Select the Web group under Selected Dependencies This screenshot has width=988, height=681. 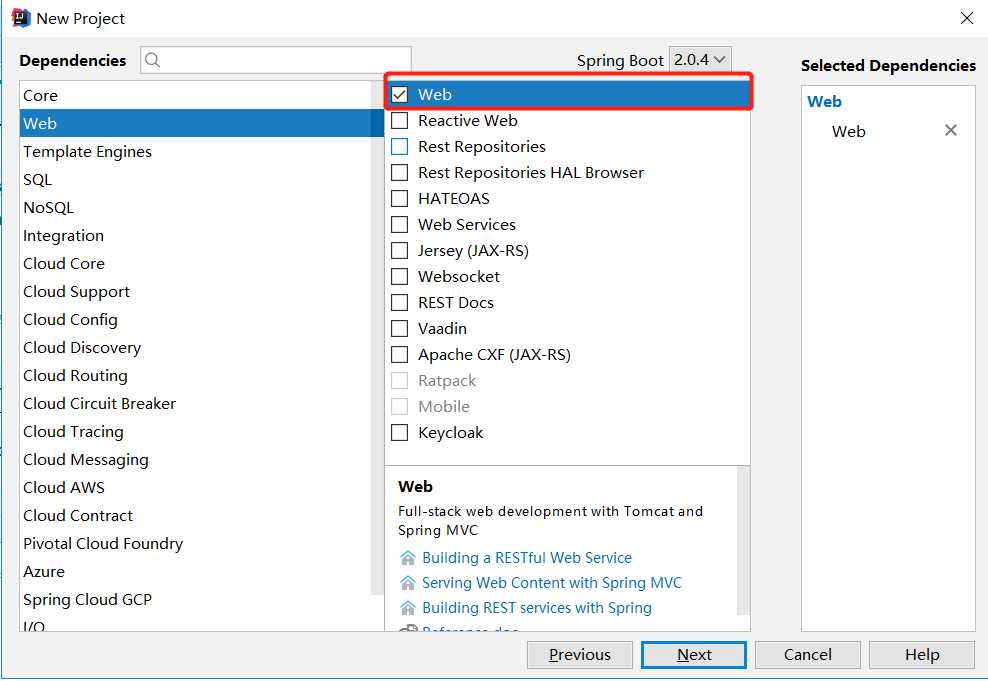click(824, 101)
